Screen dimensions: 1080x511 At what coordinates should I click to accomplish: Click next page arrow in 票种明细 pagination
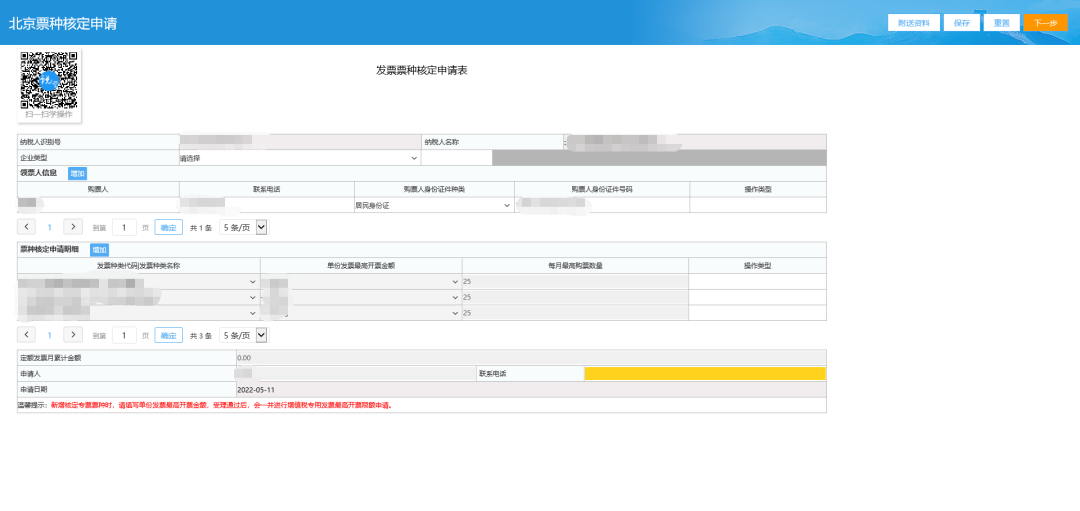pyautogui.click(x=72, y=335)
